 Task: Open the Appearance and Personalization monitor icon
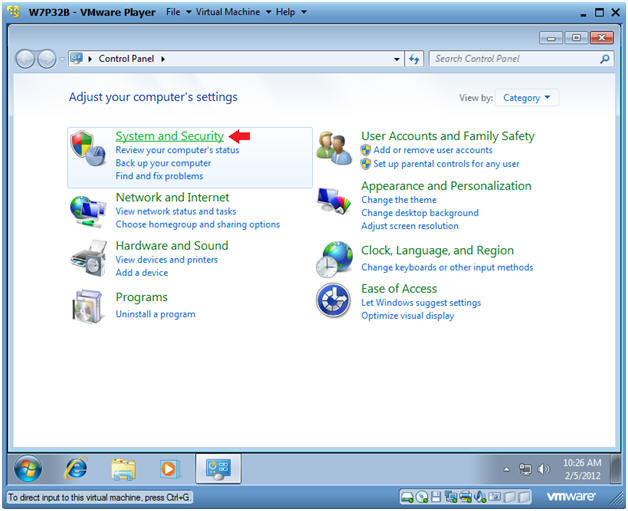334,200
